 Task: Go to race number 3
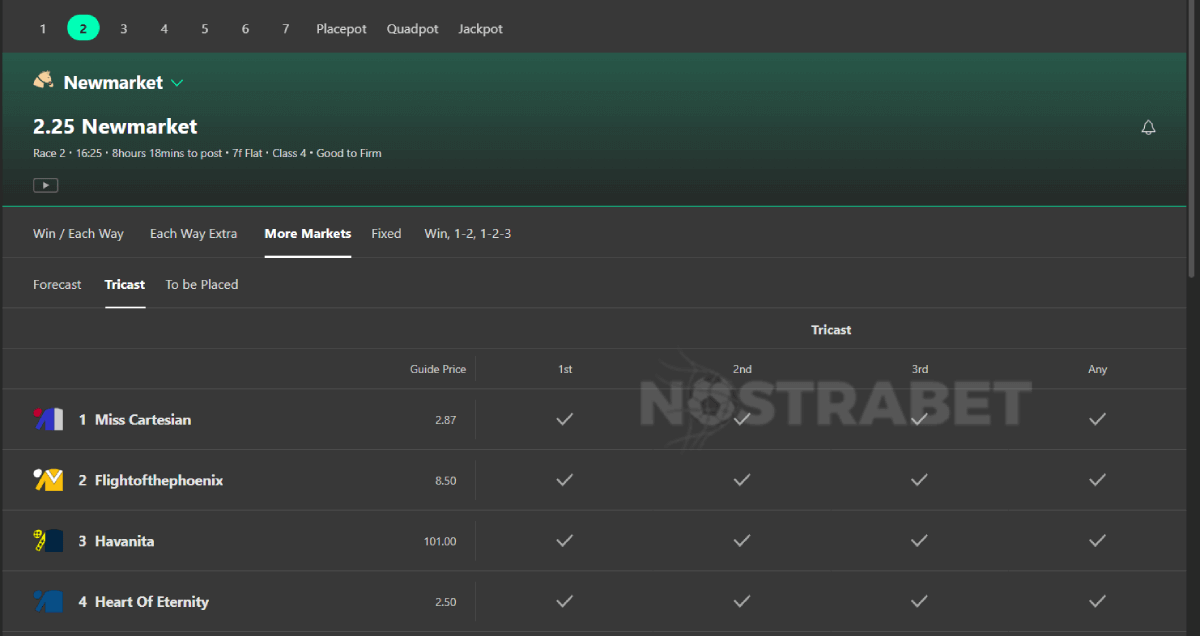[x=124, y=29]
